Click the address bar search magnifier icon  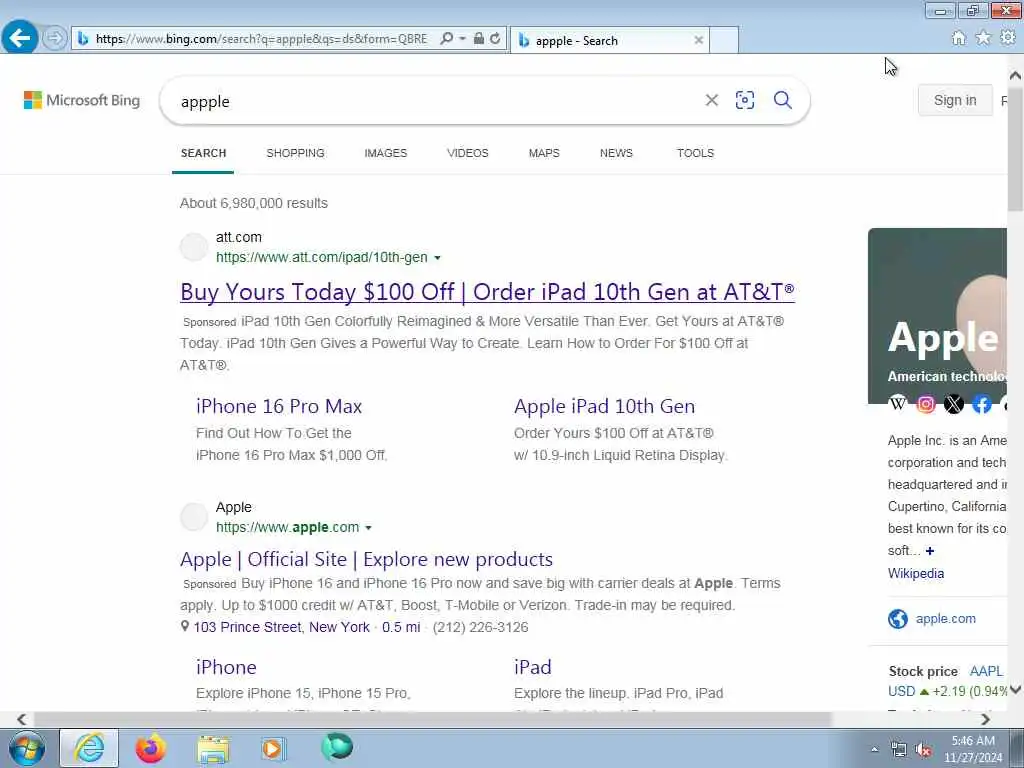click(x=447, y=39)
